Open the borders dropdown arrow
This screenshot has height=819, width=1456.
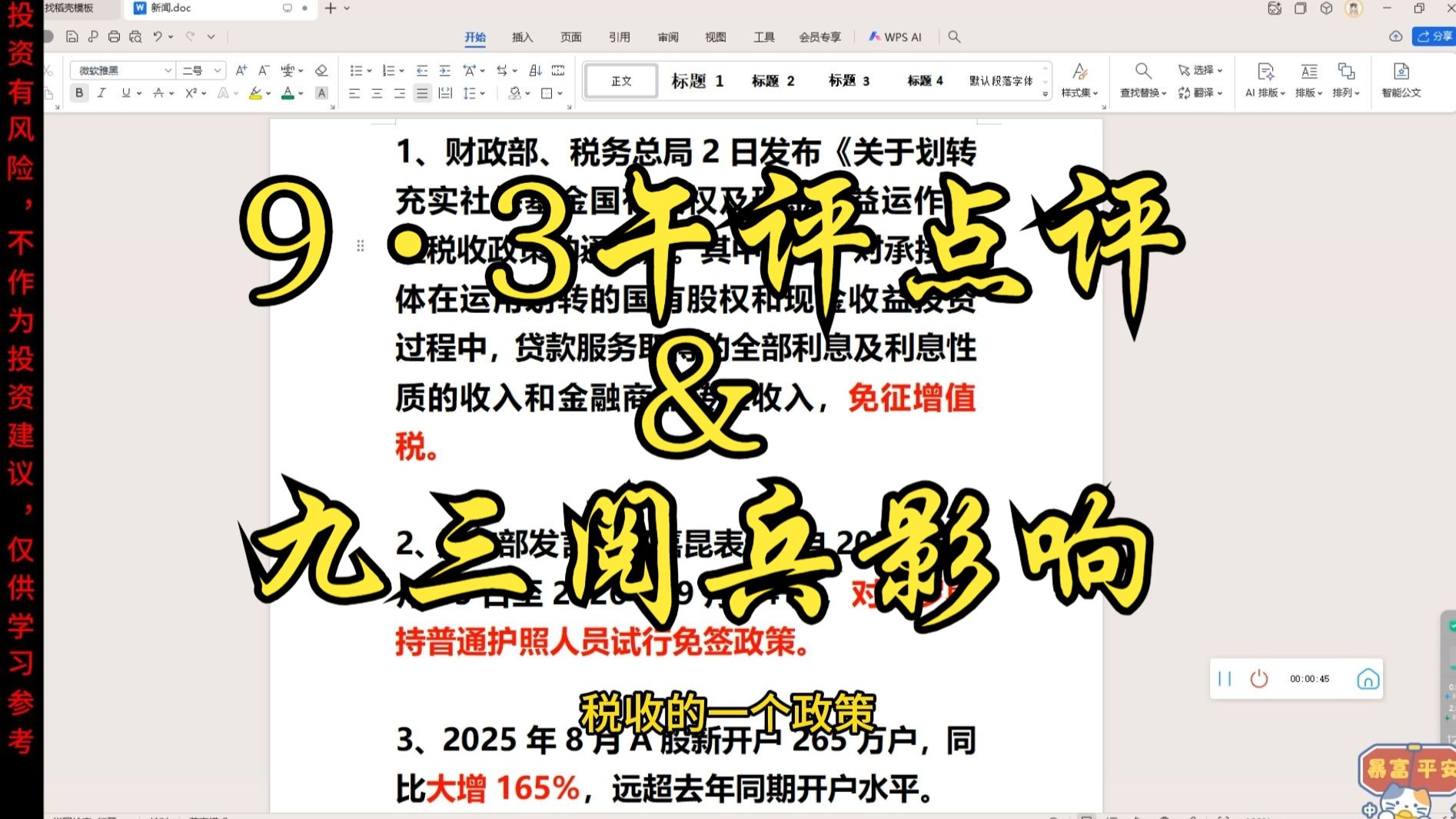(x=560, y=94)
